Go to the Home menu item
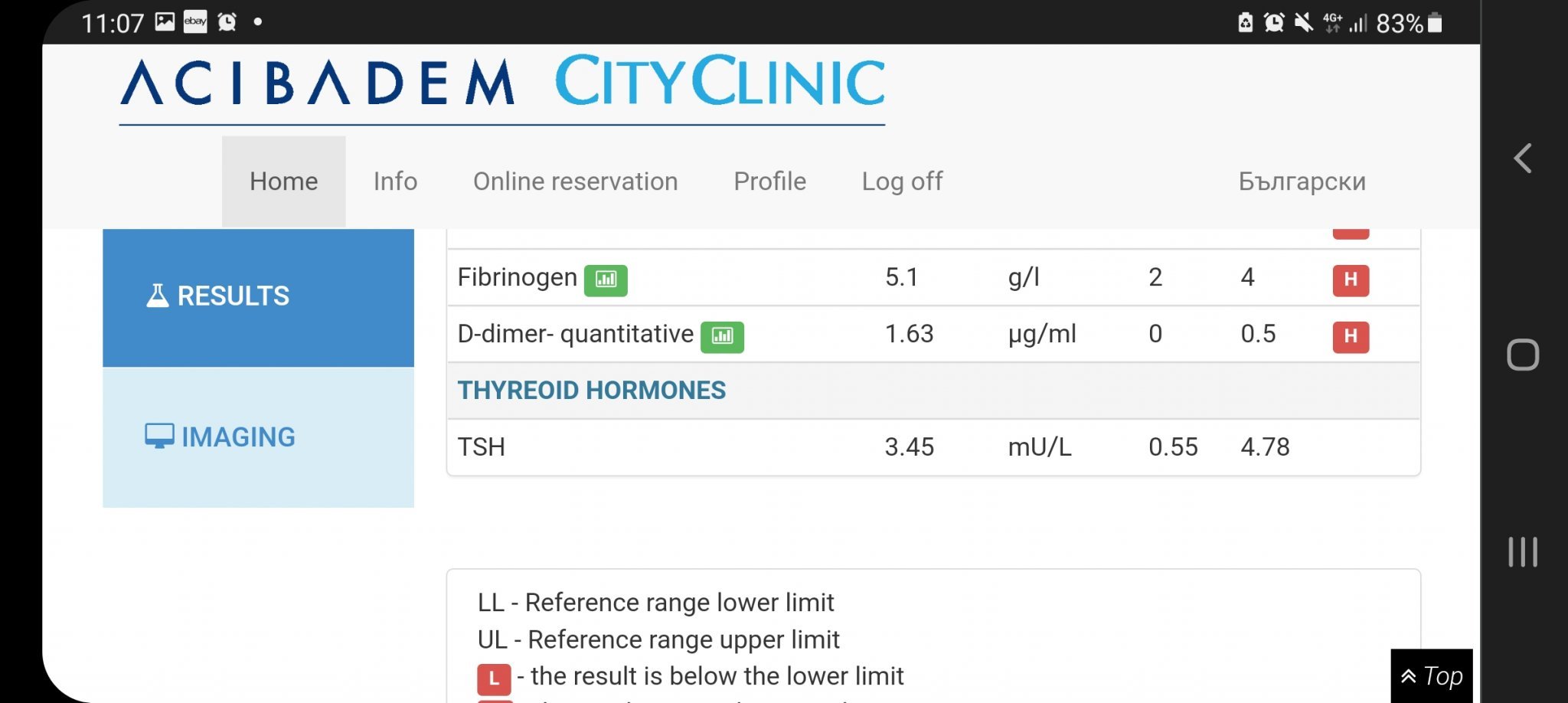1568x703 pixels. click(283, 181)
